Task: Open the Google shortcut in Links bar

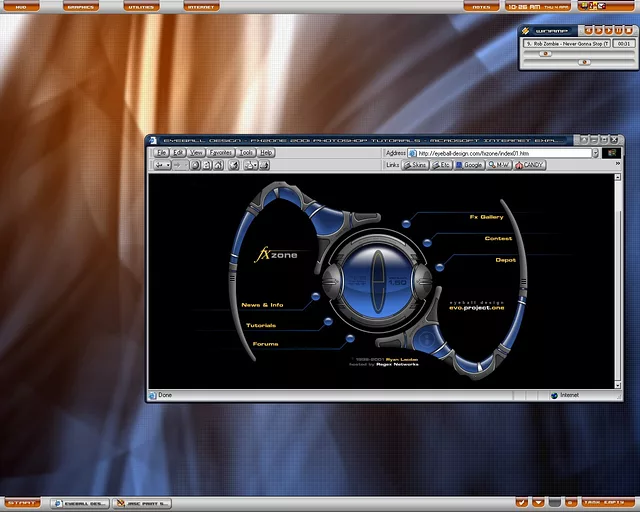Action: 470,165
